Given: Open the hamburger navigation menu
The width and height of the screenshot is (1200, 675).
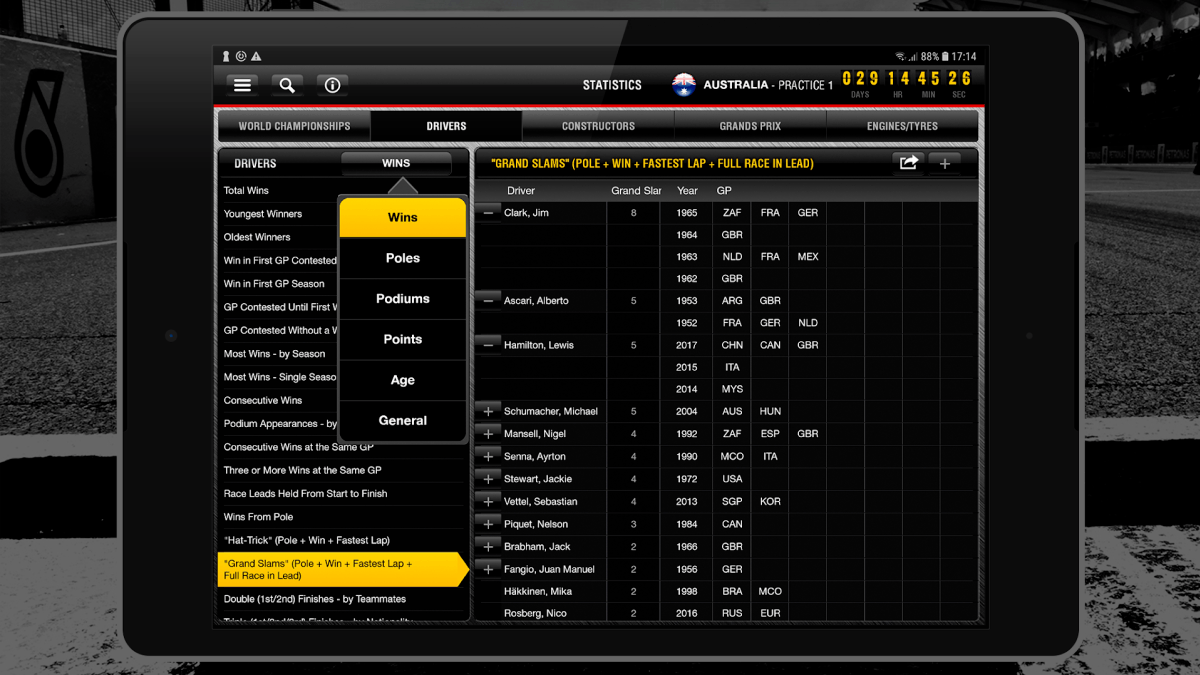Looking at the screenshot, I should tap(241, 85).
